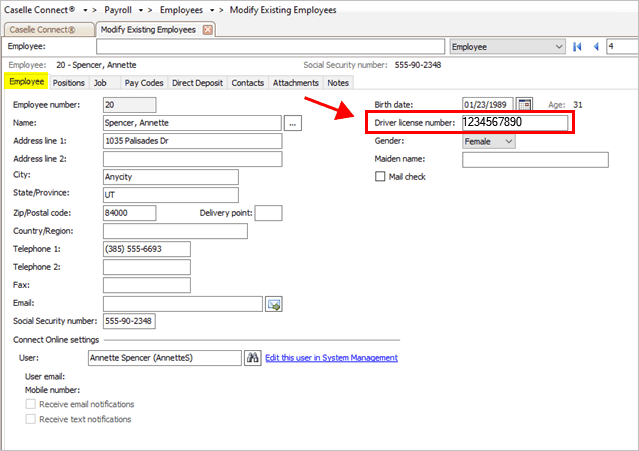This screenshot has height=451, width=639.
Task: Click the Driver license number field
Action: coord(514,123)
